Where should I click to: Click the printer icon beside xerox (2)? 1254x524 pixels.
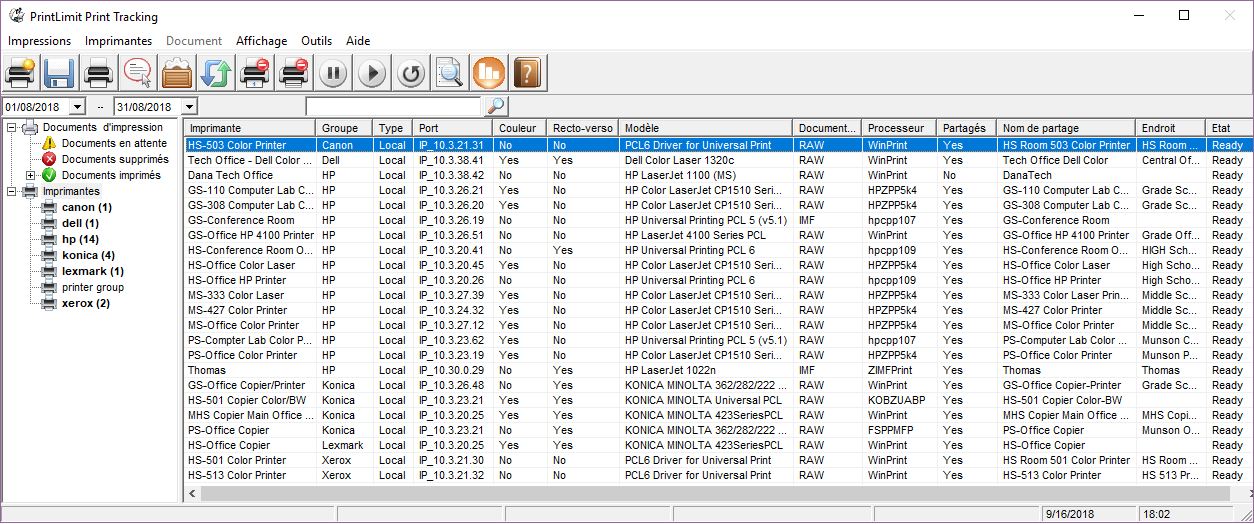(49, 303)
